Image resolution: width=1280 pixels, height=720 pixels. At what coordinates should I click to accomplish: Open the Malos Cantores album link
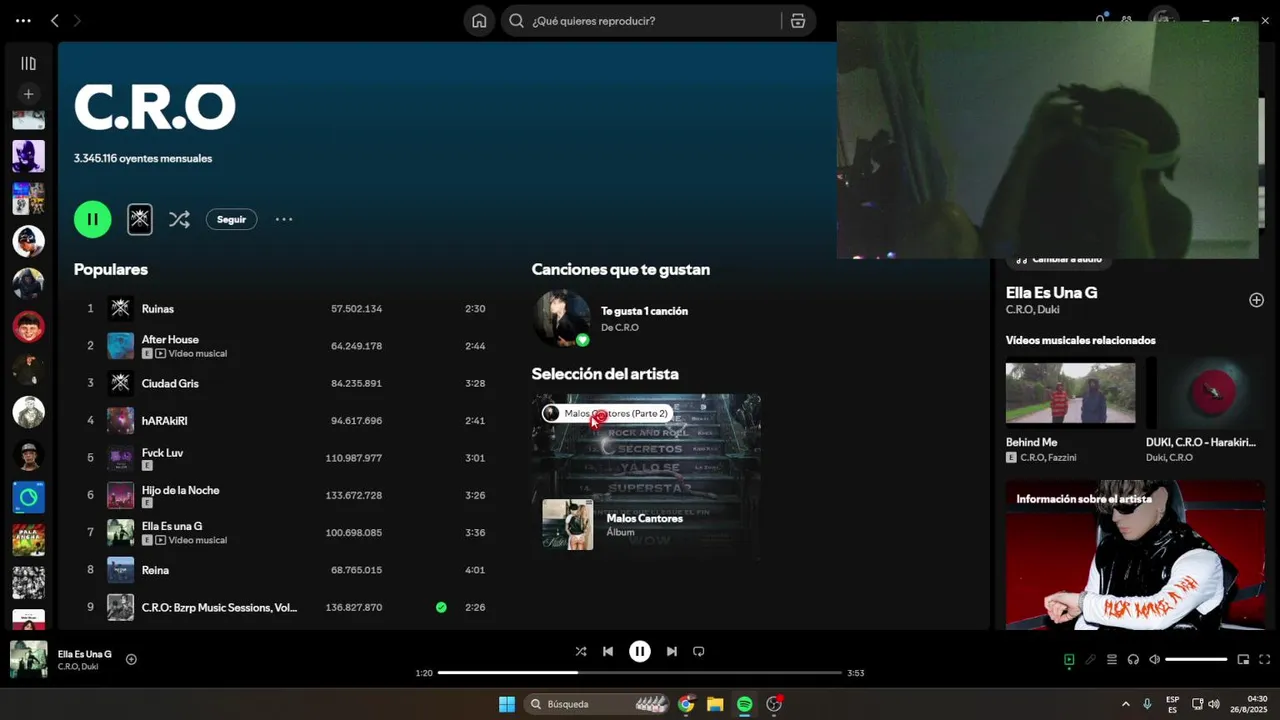(645, 518)
